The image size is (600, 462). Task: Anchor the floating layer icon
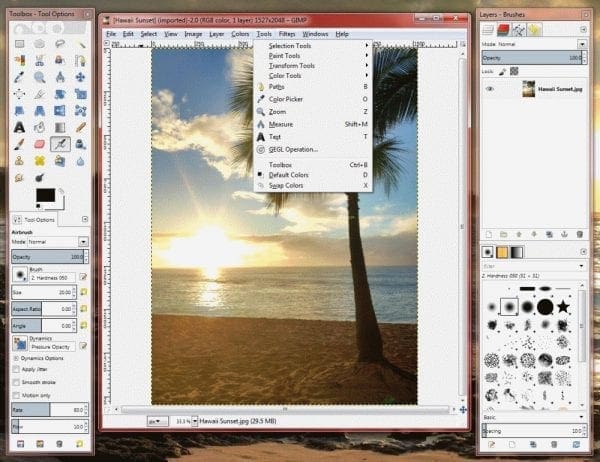click(x=564, y=234)
